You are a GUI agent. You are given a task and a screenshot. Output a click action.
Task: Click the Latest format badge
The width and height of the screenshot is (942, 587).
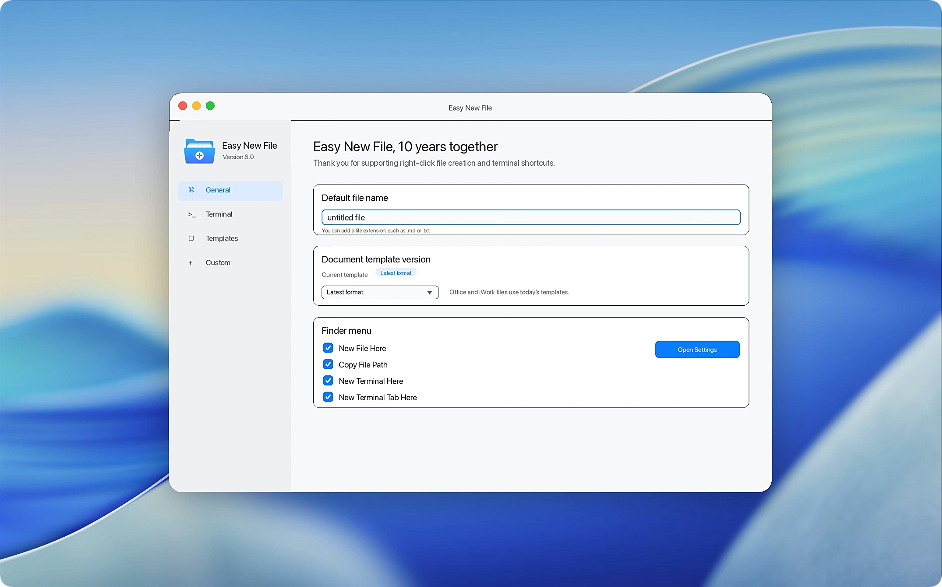coord(396,273)
